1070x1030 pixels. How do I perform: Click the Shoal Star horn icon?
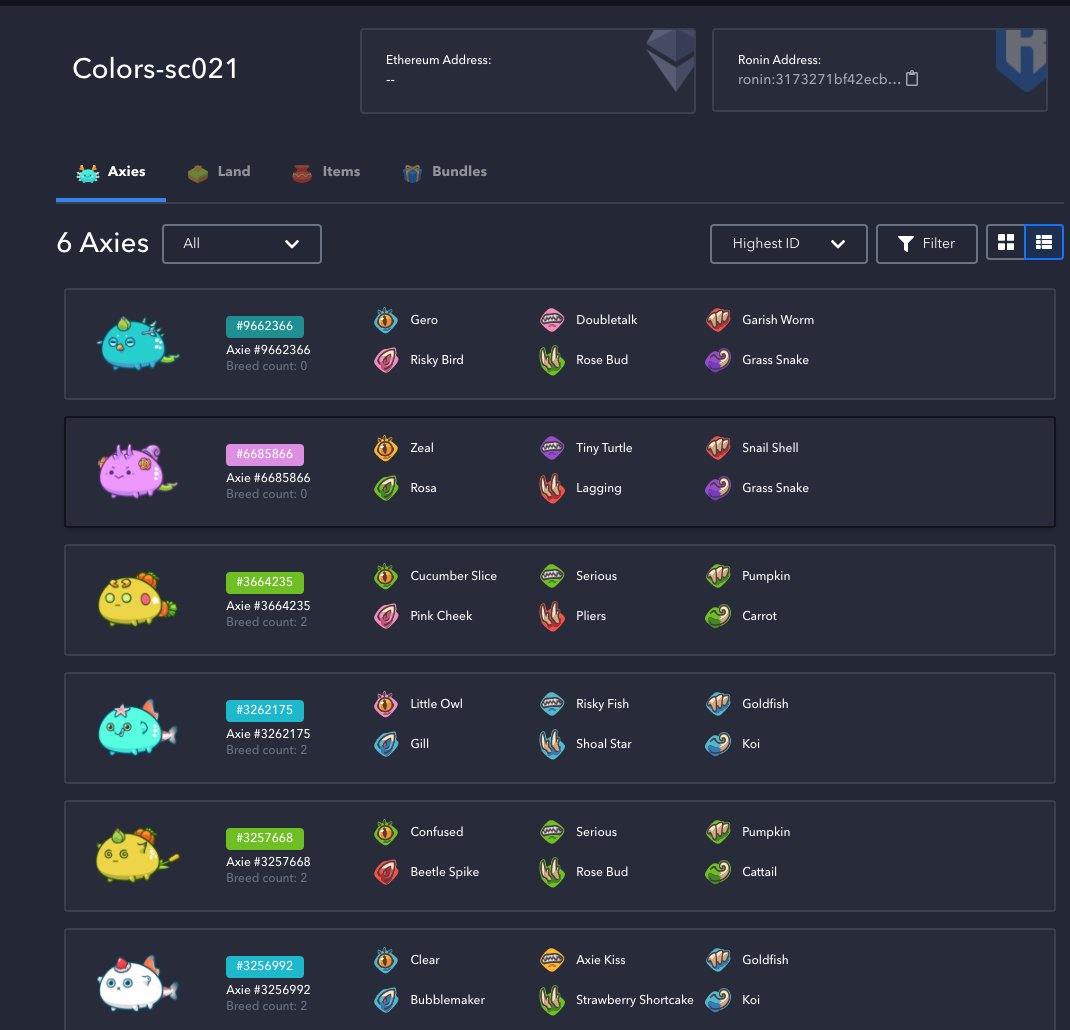click(551, 744)
